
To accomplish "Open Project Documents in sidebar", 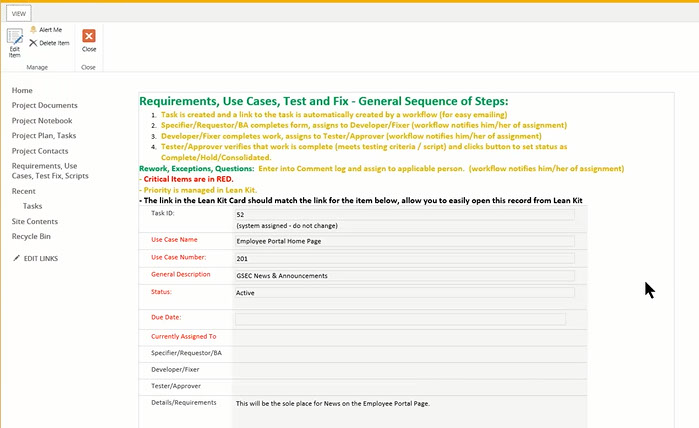I will [44, 105].
